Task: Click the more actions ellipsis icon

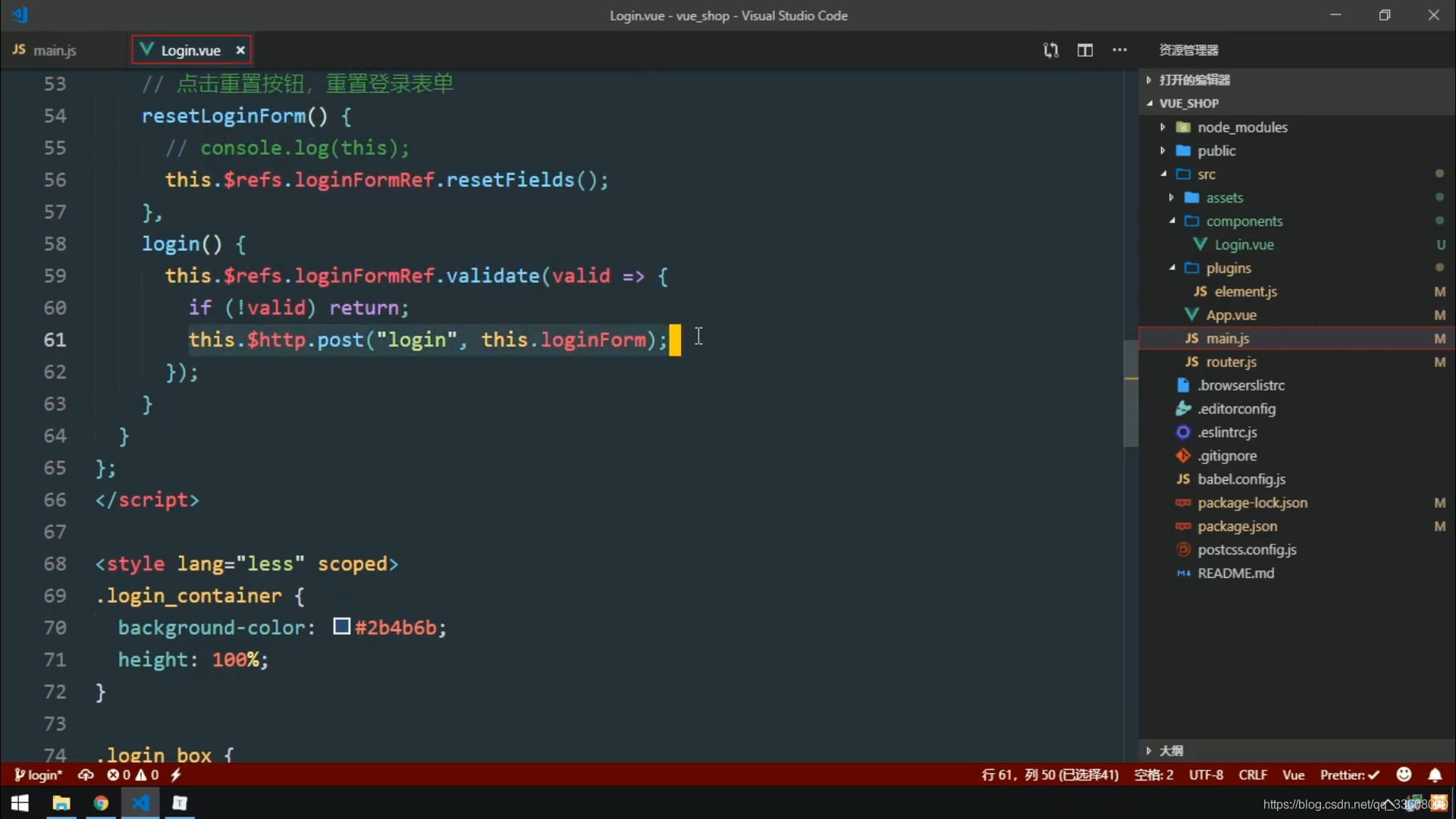Action: click(x=1119, y=50)
